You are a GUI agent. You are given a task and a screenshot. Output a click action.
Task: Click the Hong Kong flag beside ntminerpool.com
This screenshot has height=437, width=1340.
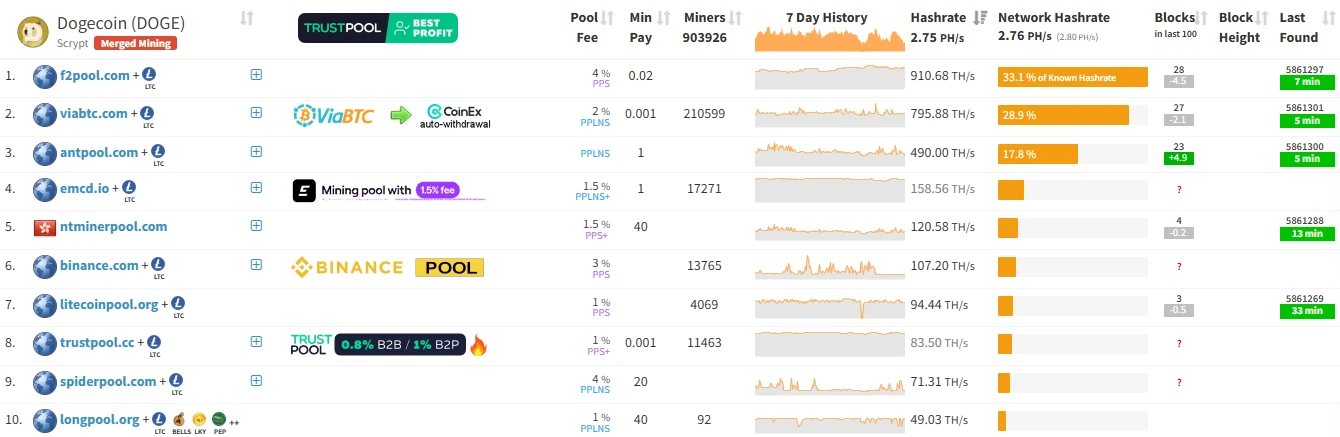[x=44, y=227]
